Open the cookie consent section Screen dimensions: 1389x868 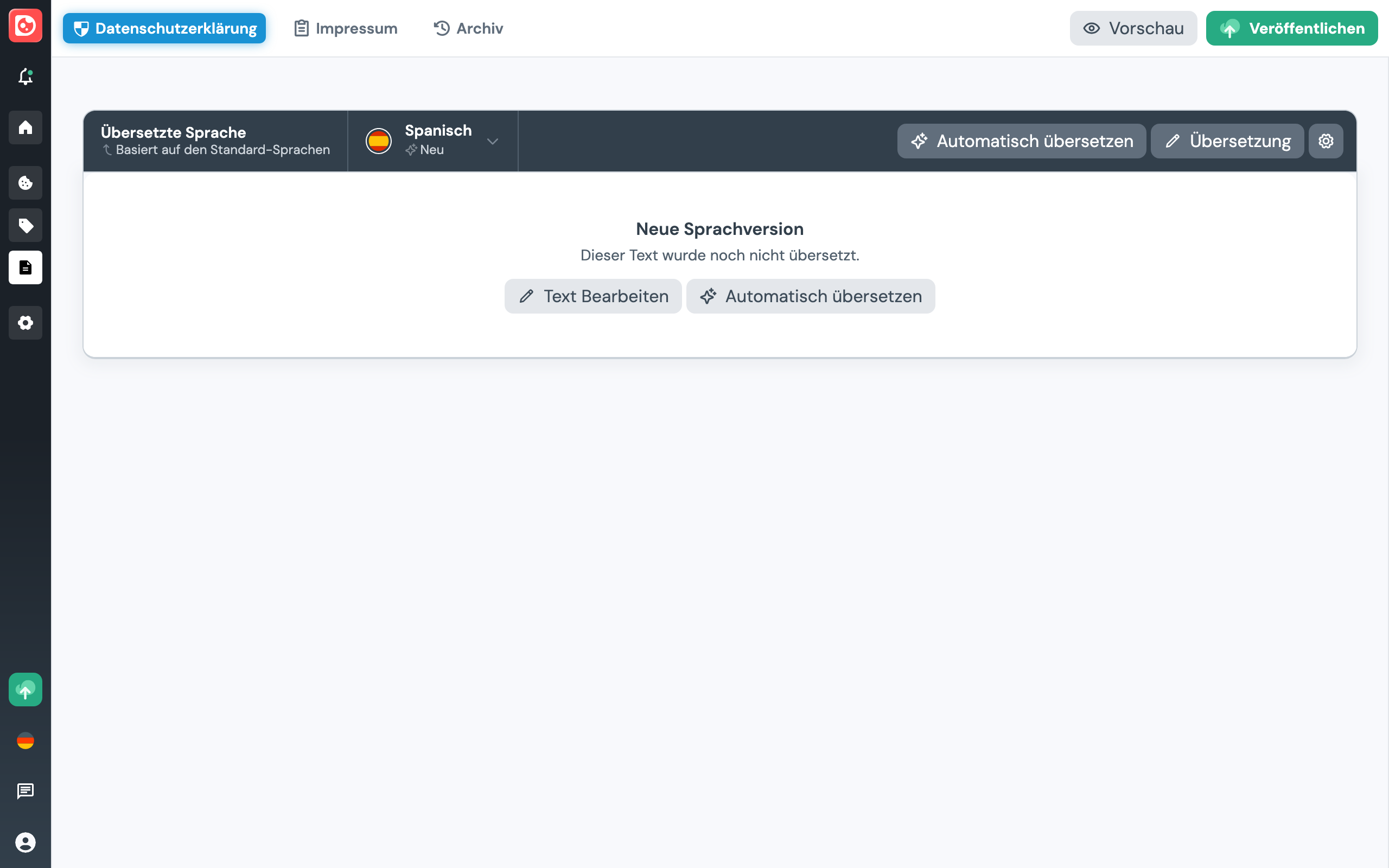[24, 183]
